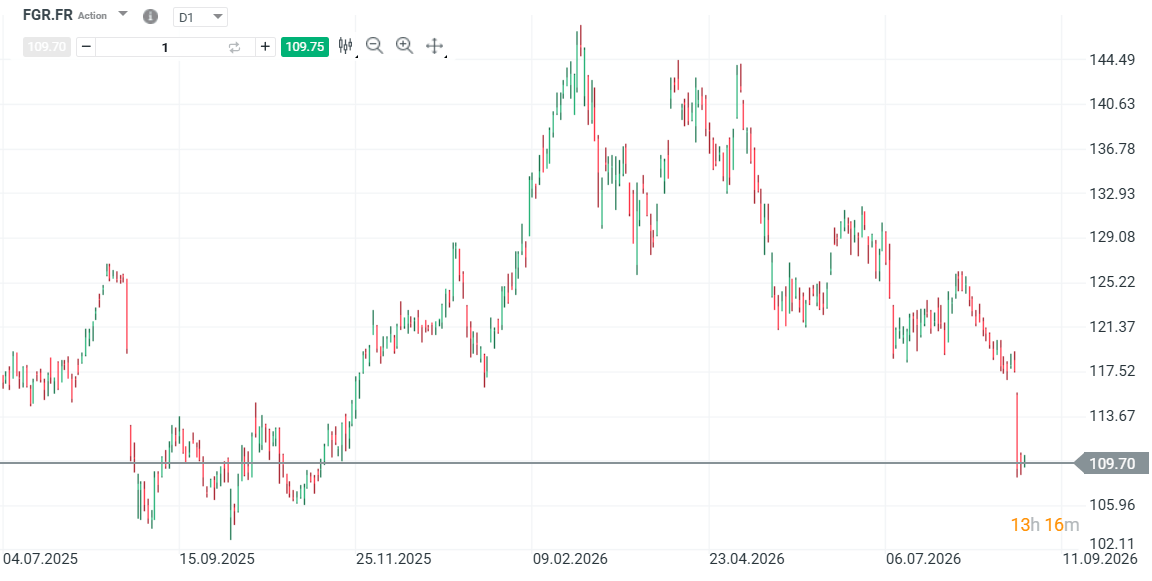
Task: Click the 15.09.2025 date label
Action: tap(217, 559)
